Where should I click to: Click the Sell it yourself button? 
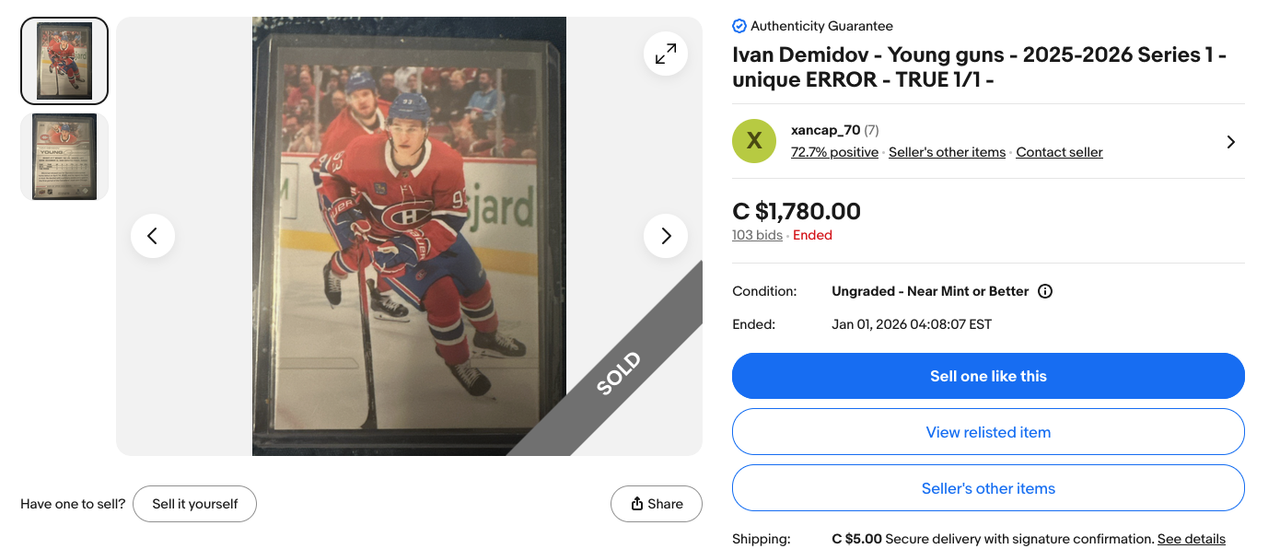tap(195, 504)
